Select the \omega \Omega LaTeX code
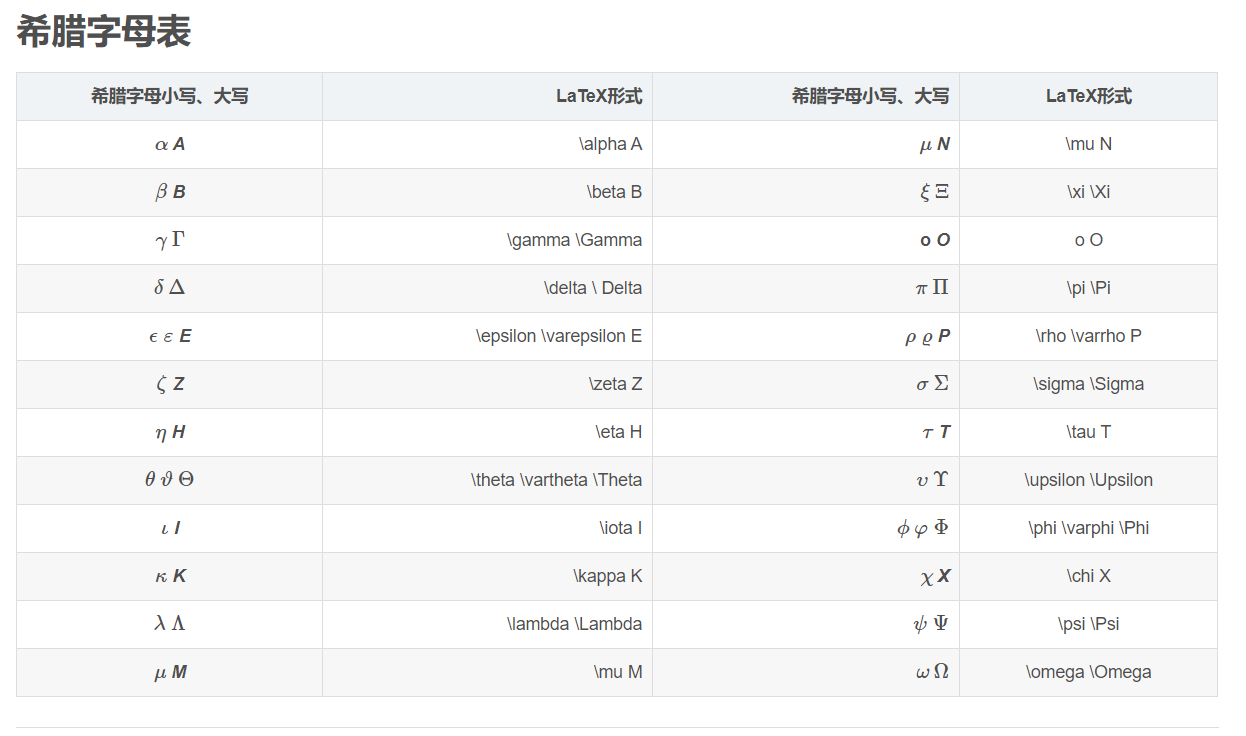 1089,672
